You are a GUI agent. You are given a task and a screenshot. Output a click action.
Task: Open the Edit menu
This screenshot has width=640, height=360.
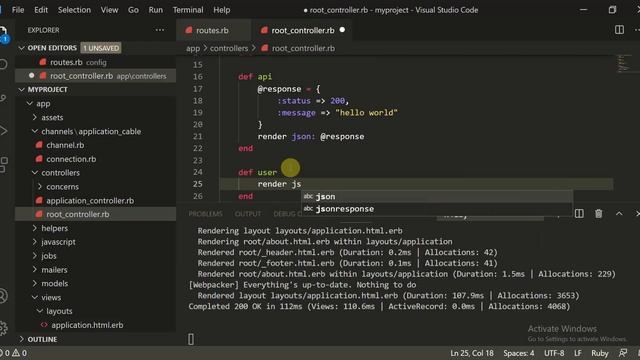point(41,10)
